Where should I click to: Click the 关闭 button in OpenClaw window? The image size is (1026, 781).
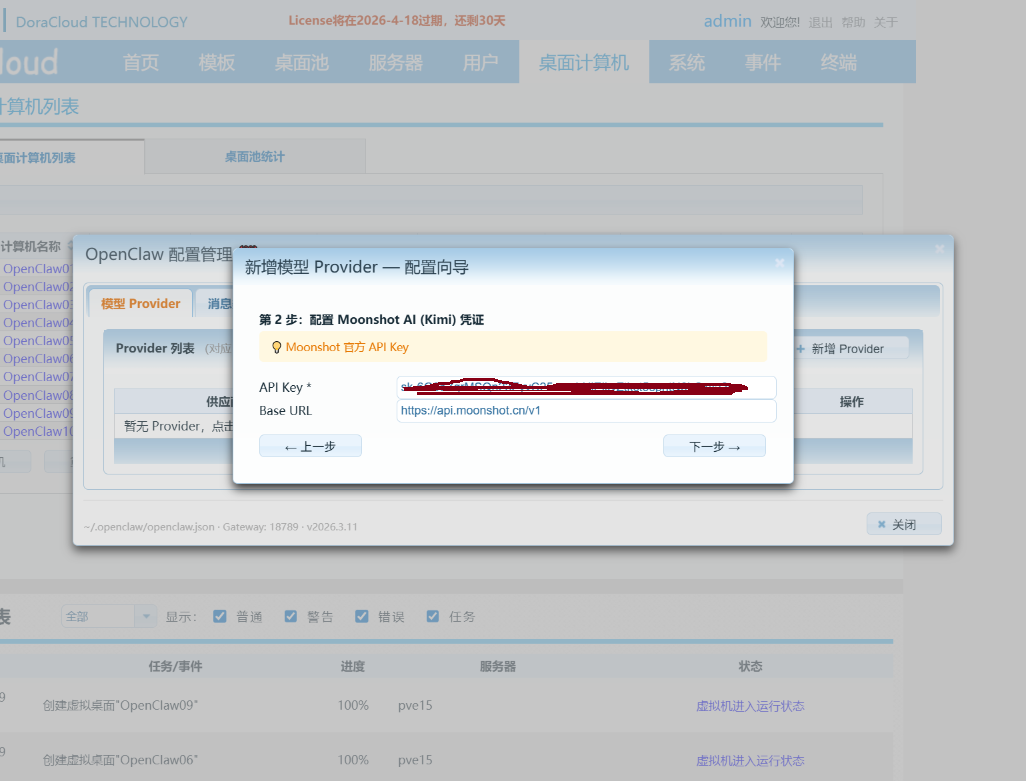(x=904, y=524)
